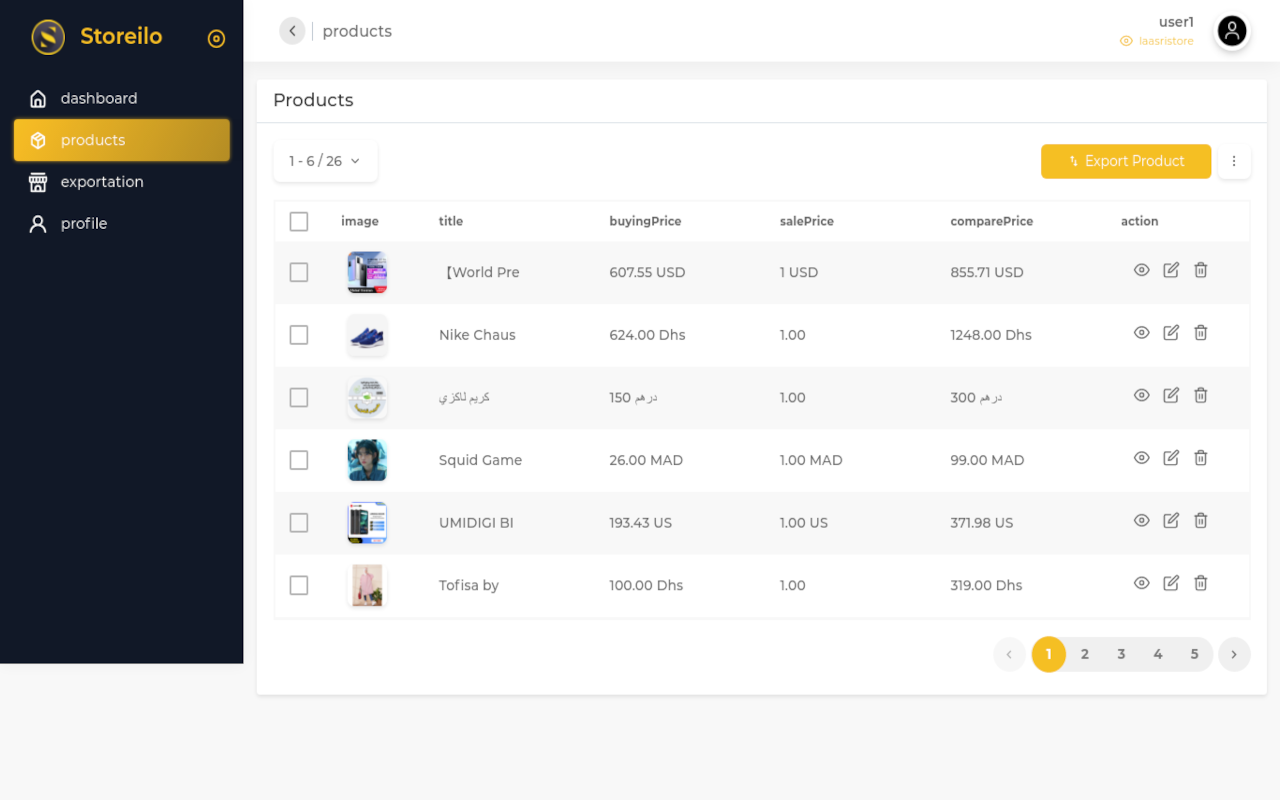The width and height of the screenshot is (1280, 800).
Task: Click the Nike Chaus product thumbnail
Action: pos(367,335)
